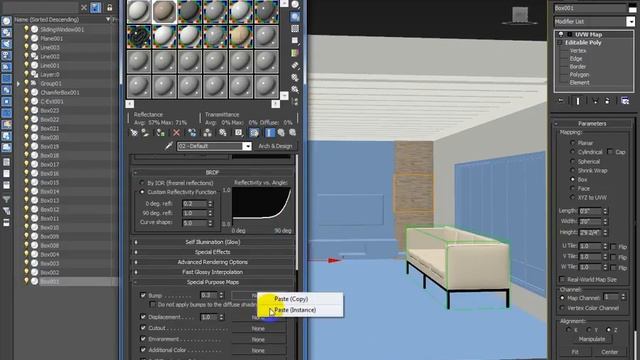This screenshot has height=360, width=640.
Task: Click the red X reset material icon
Action: tap(176, 133)
